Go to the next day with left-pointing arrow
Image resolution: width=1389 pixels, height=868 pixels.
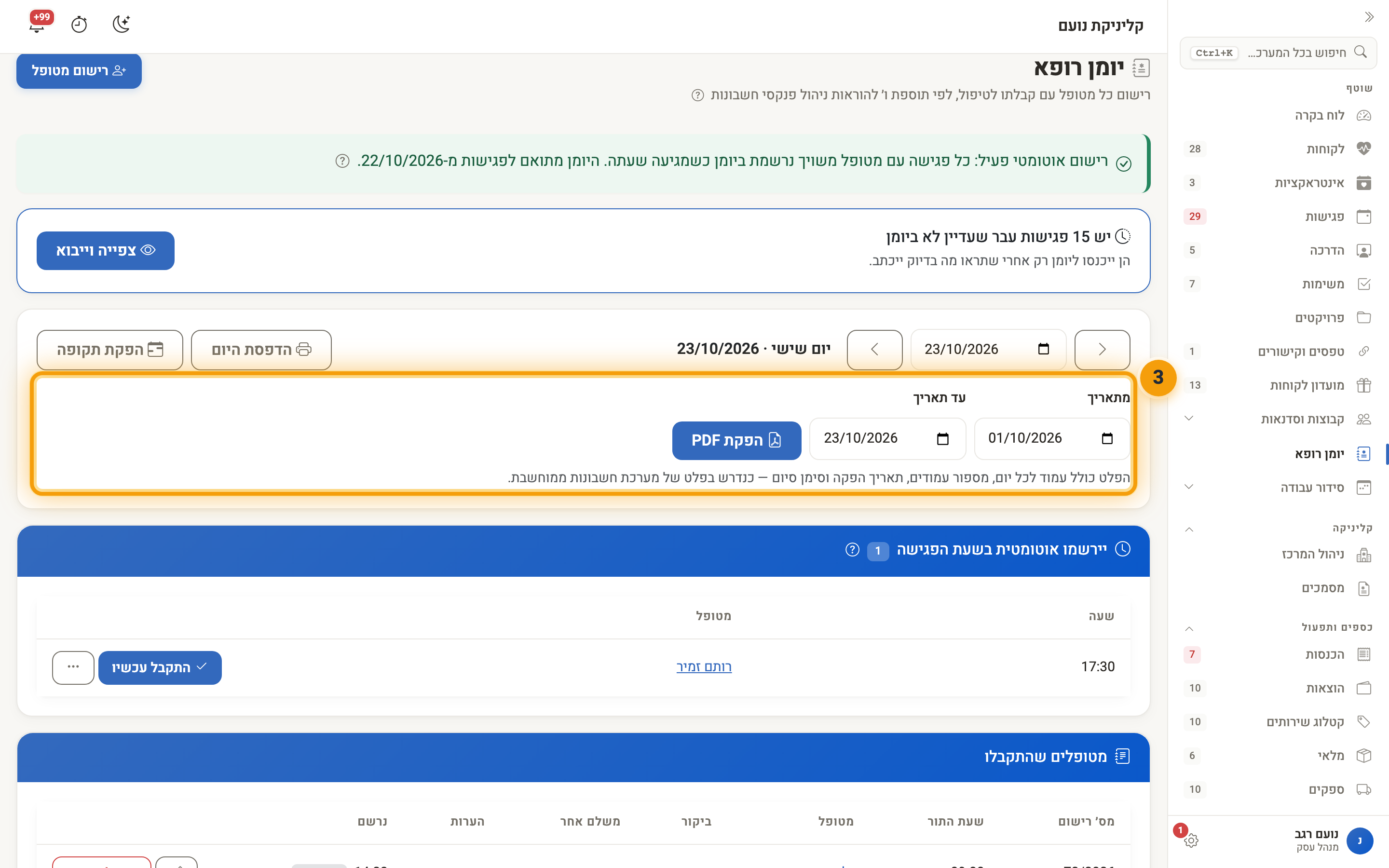(x=875, y=350)
